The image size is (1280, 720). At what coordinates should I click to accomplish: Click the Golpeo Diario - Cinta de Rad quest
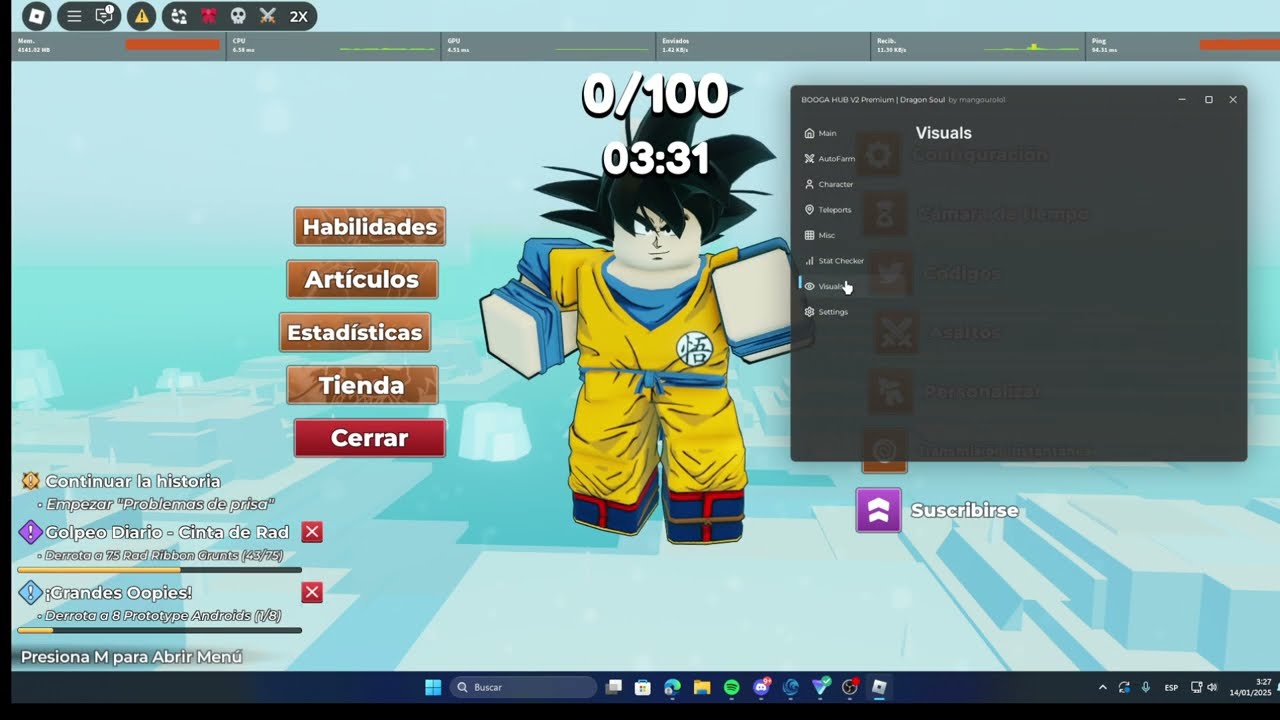coord(167,532)
